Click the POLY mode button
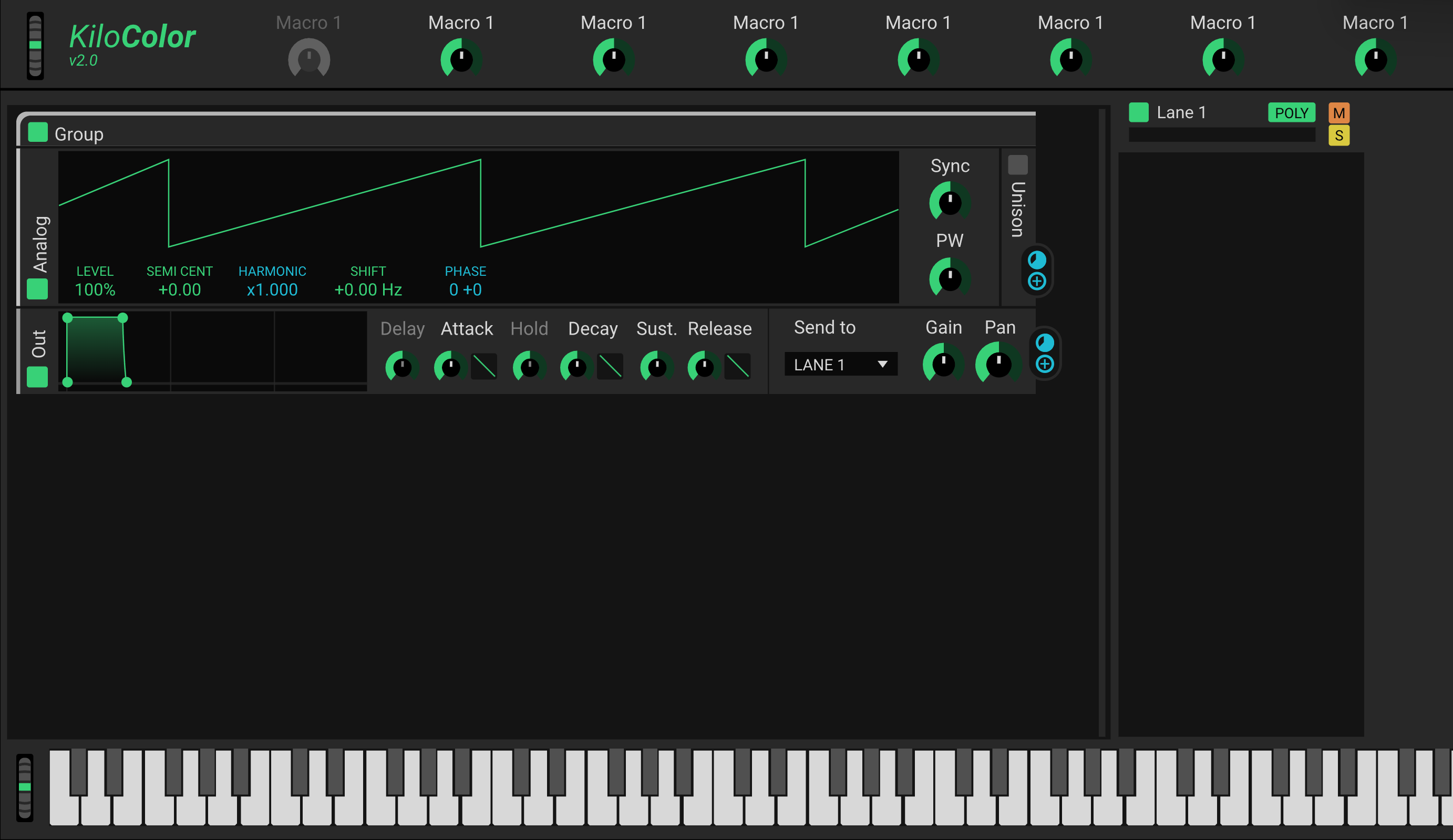The height and width of the screenshot is (840, 1453). (1291, 113)
